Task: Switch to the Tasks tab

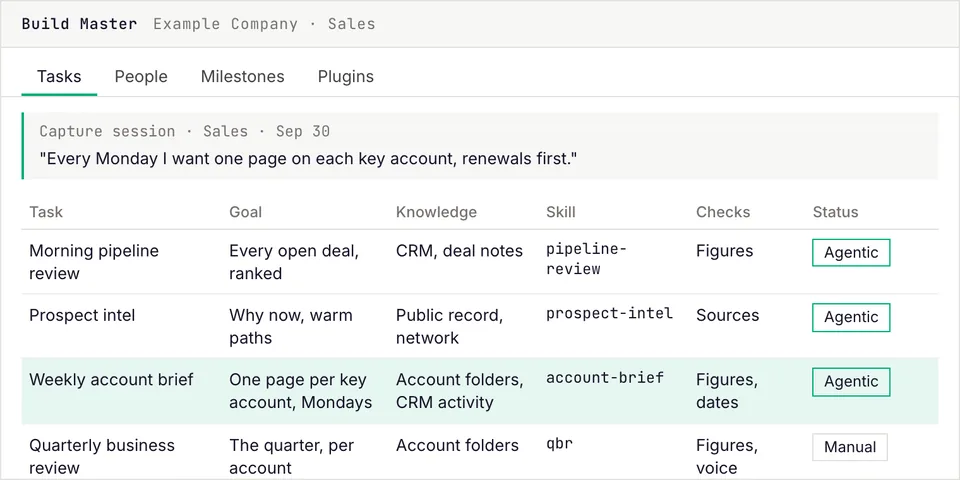Action: (x=59, y=77)
